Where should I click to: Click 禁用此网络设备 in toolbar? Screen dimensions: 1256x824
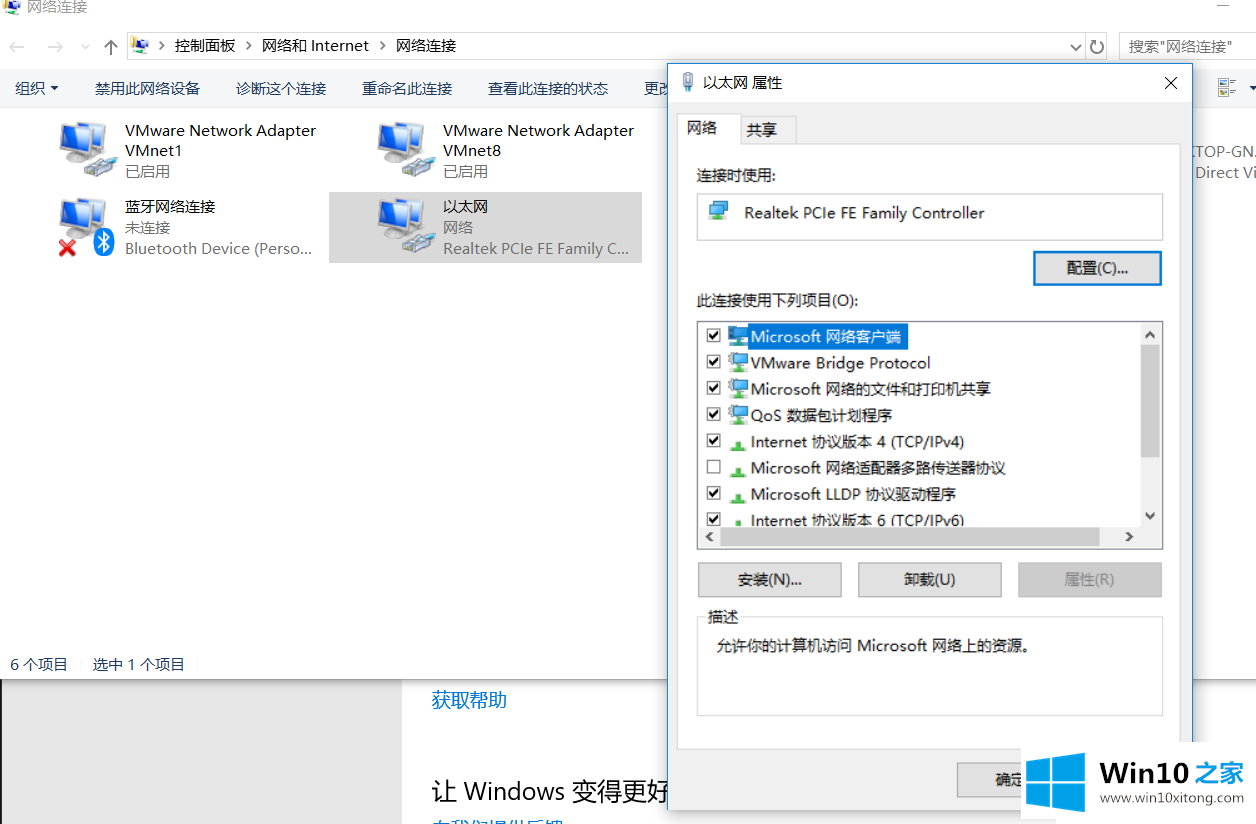coord(147,88)
